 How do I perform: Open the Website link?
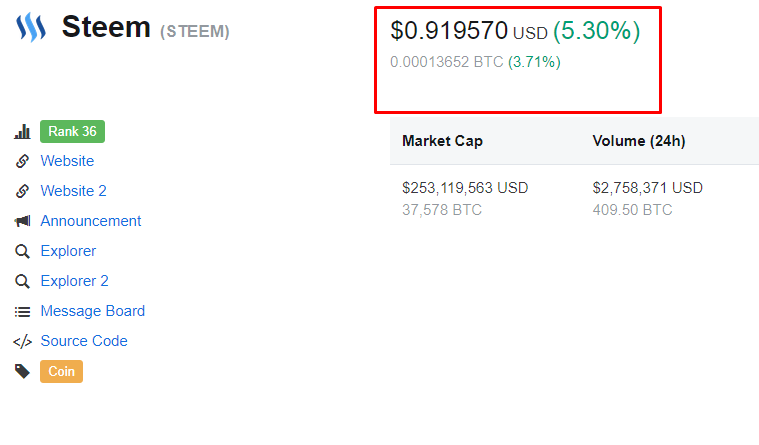click(67, 161)
